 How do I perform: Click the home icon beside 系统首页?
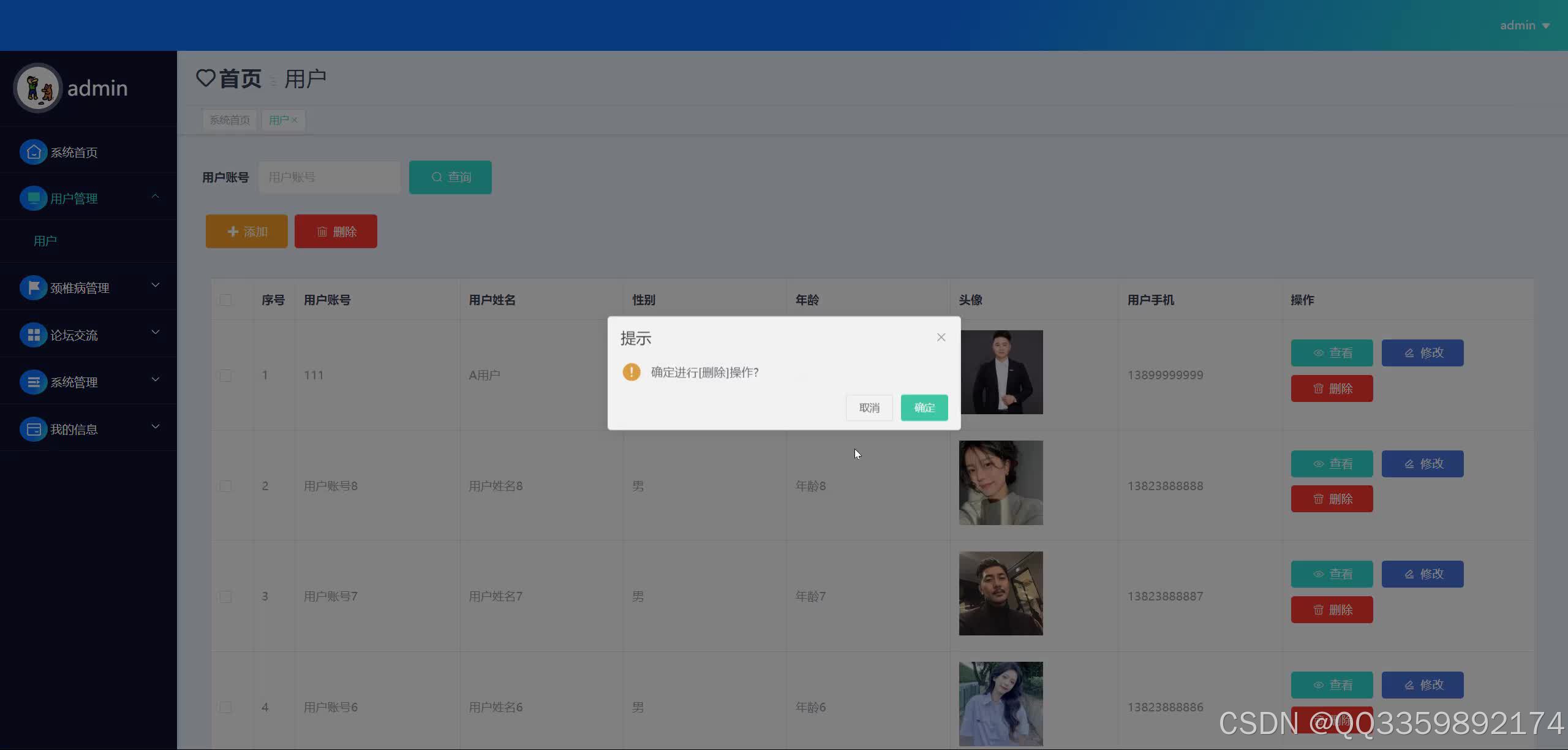pyautogui.click(x=34, y=152)
